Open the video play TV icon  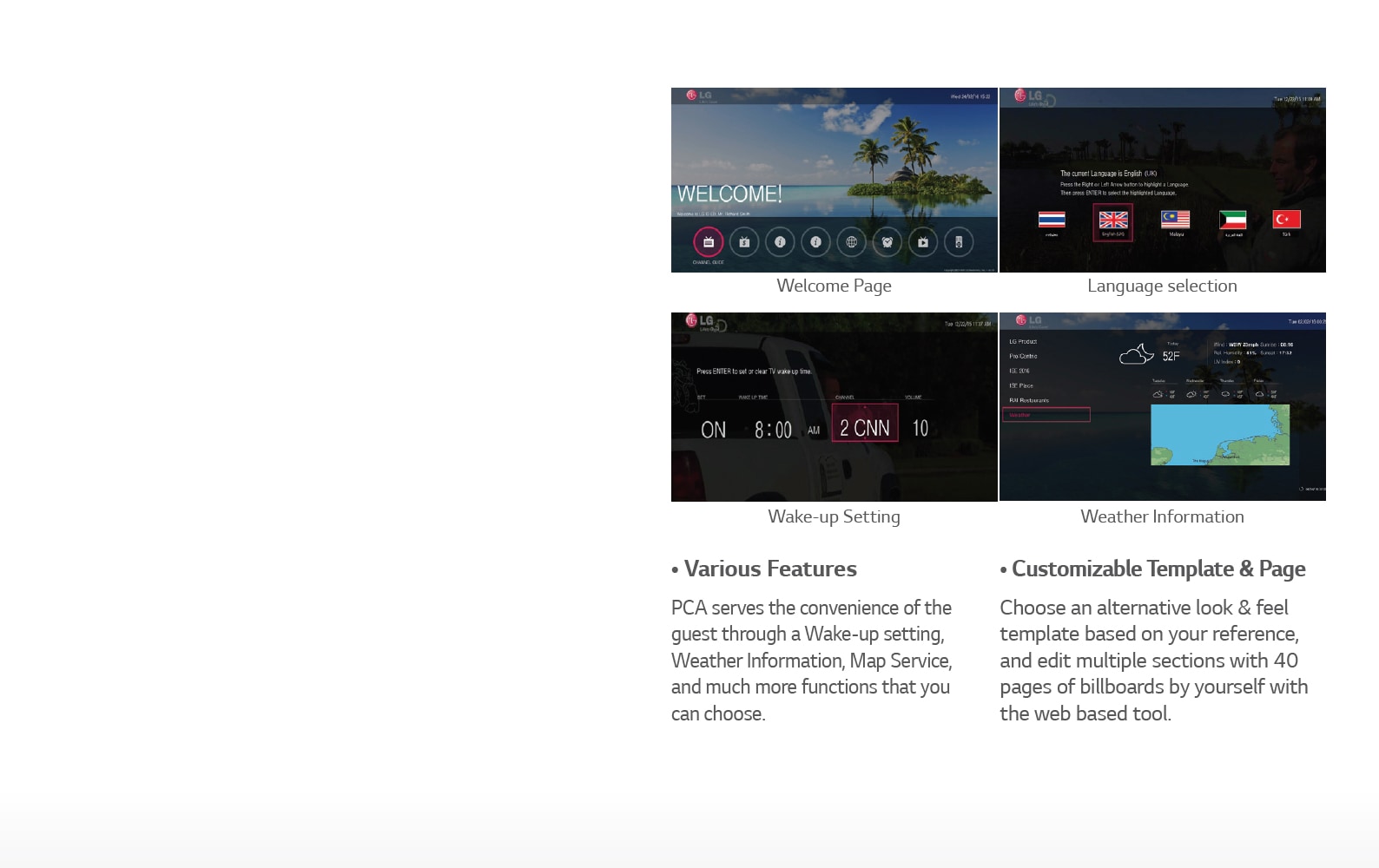923,242
